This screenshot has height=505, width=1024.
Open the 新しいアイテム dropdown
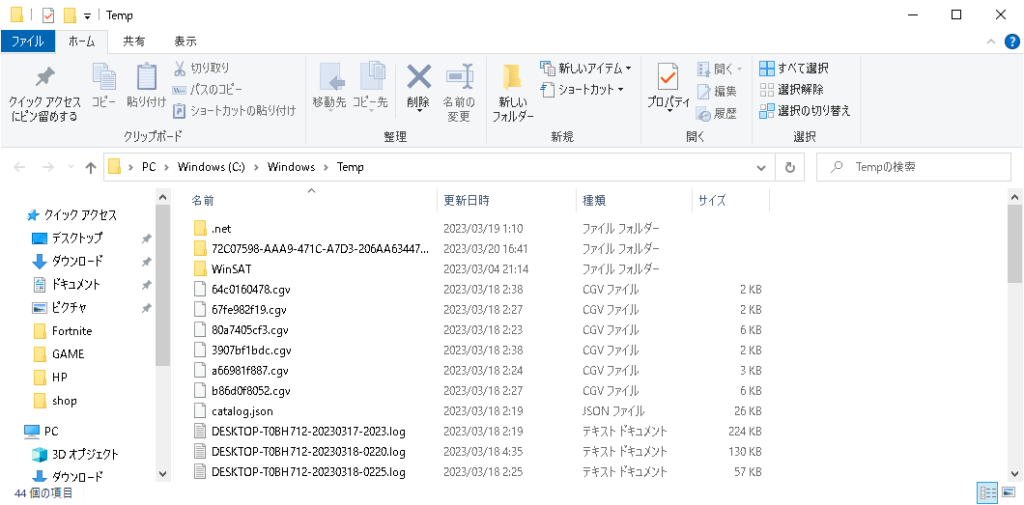586,68
